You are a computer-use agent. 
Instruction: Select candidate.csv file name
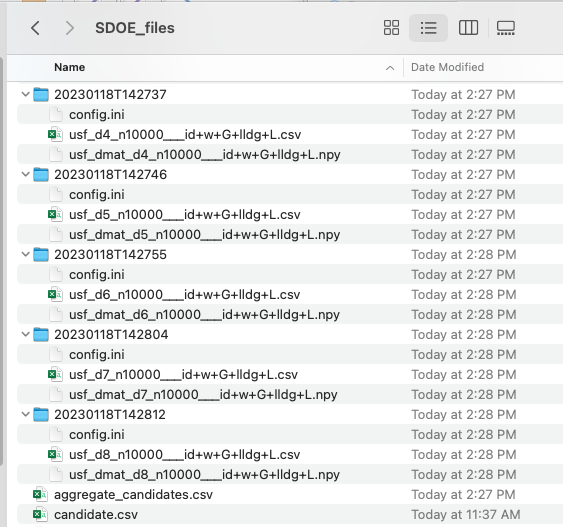(x=96, y=515)
